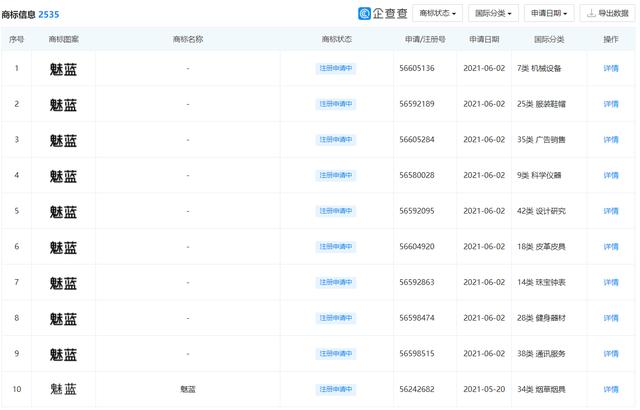640x410 pixels.
Task: Click the 导出数据 export button
Action: tap(607, 13)
